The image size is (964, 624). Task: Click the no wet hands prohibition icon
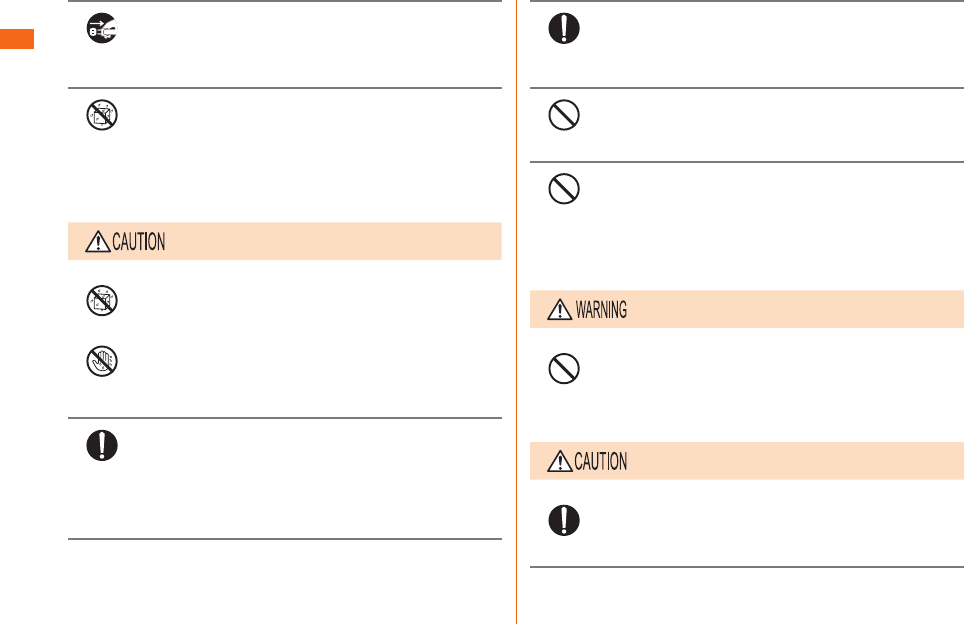point(102,361)
